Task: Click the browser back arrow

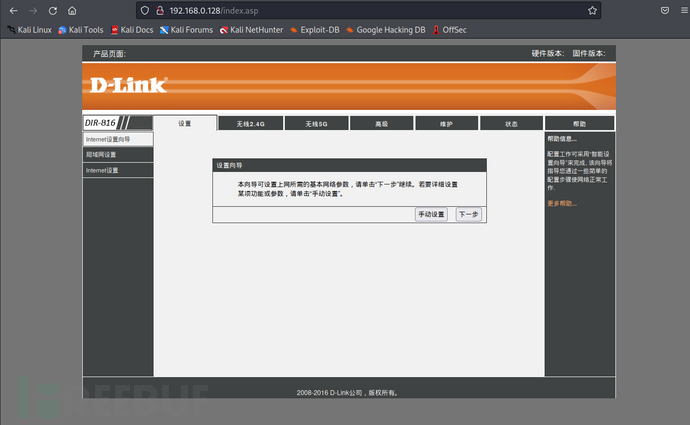Action: point(13,10)
